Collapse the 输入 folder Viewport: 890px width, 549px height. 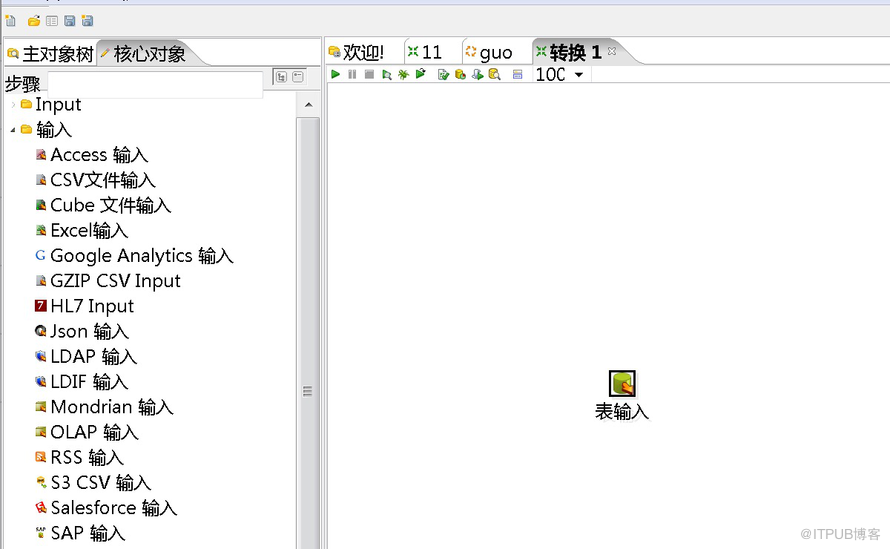(13, 130)
